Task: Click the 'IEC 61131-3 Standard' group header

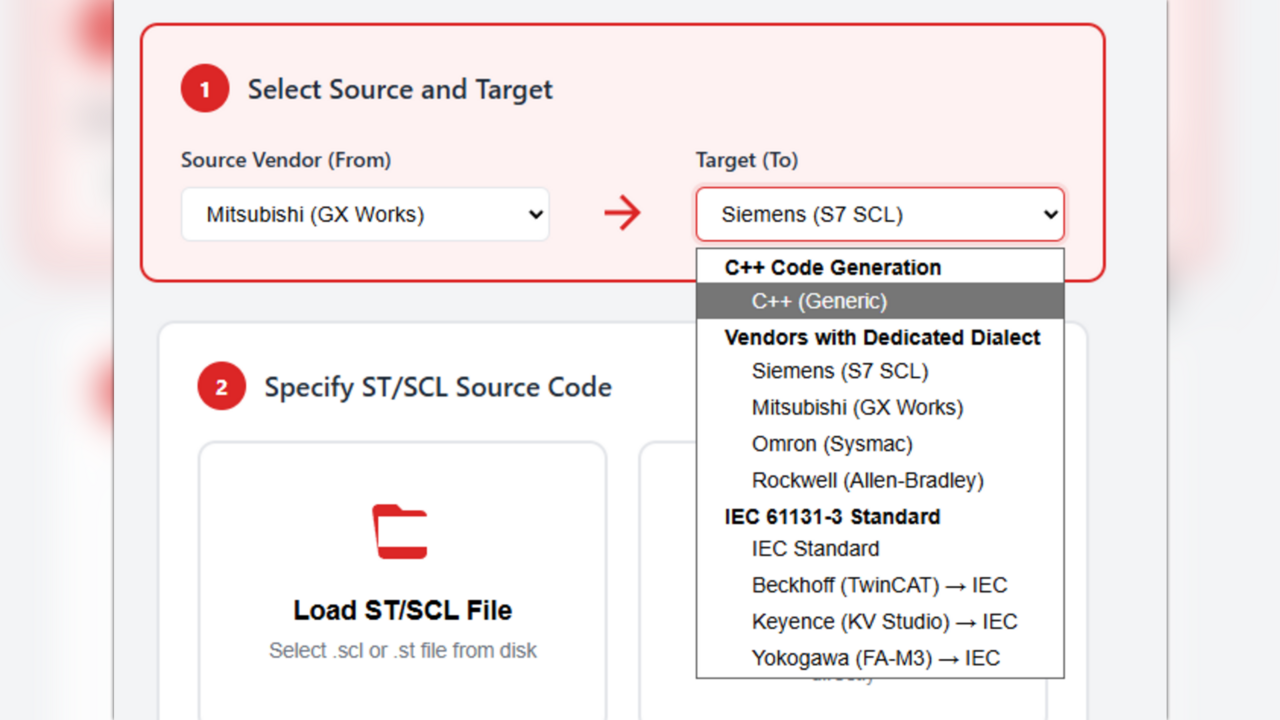Action: (x=832, y=516)
